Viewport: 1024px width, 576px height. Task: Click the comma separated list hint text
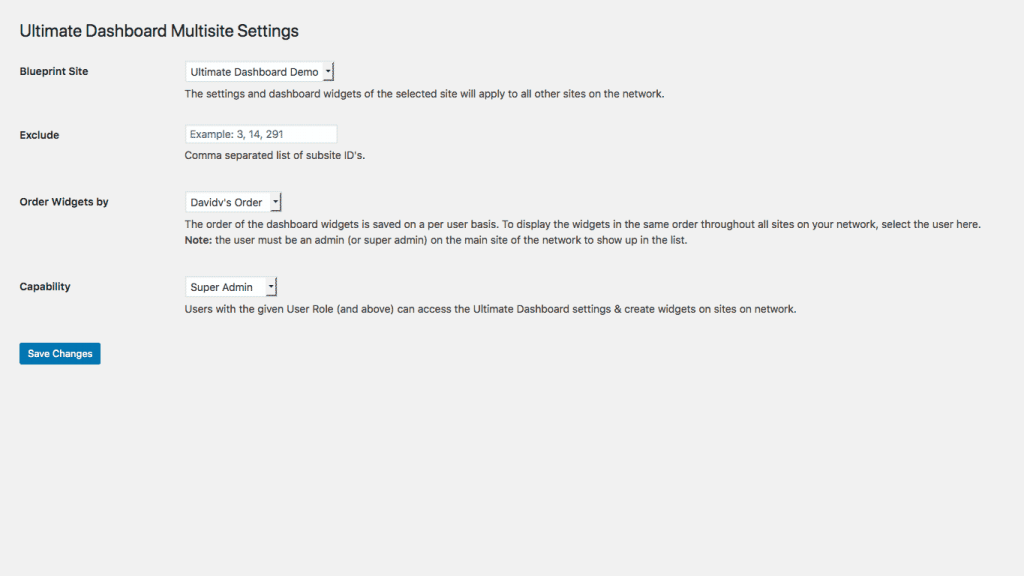tap(275, 155)
